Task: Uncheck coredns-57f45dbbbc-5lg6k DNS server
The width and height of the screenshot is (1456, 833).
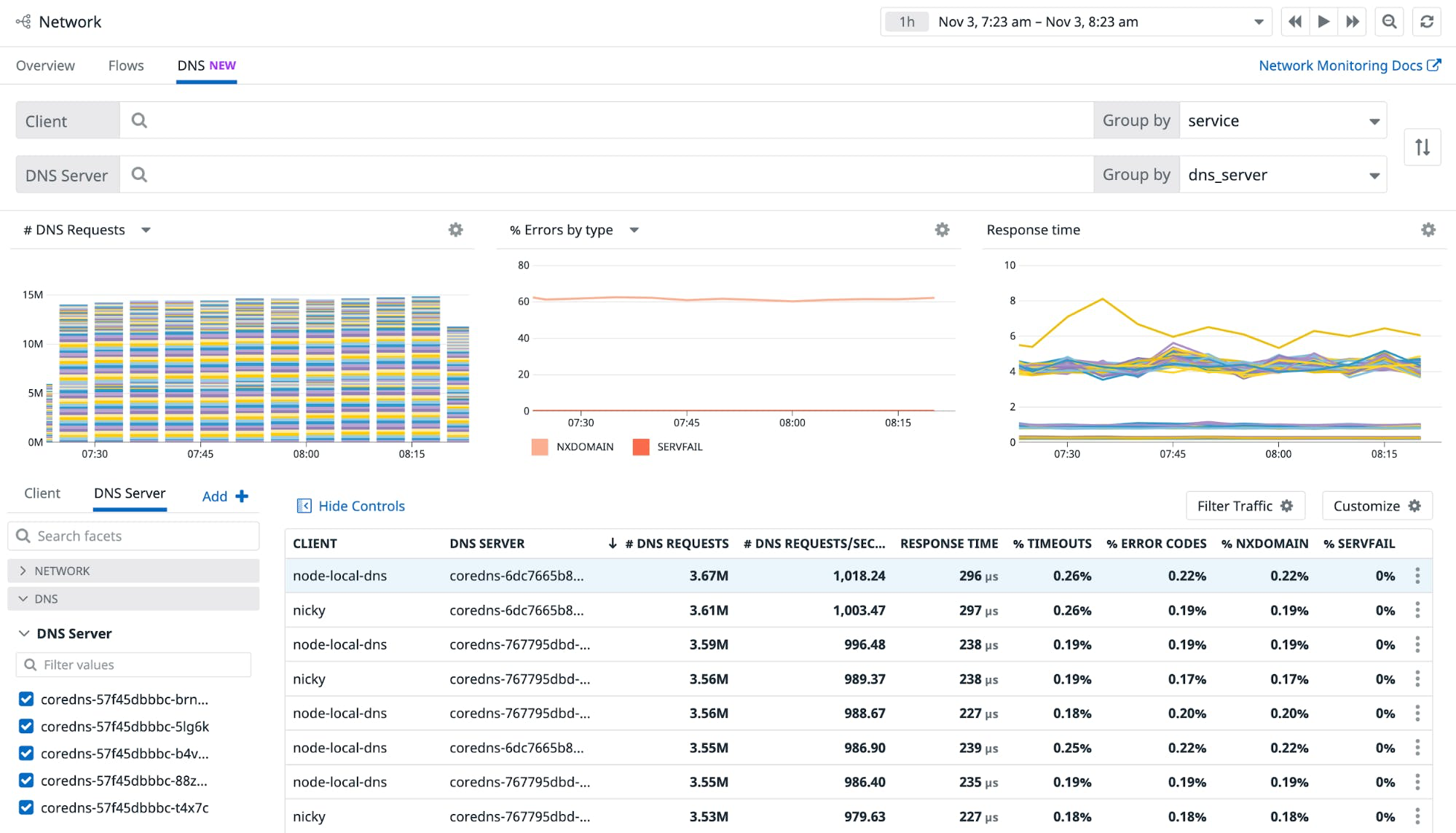Action: click(x=26, y=727)
